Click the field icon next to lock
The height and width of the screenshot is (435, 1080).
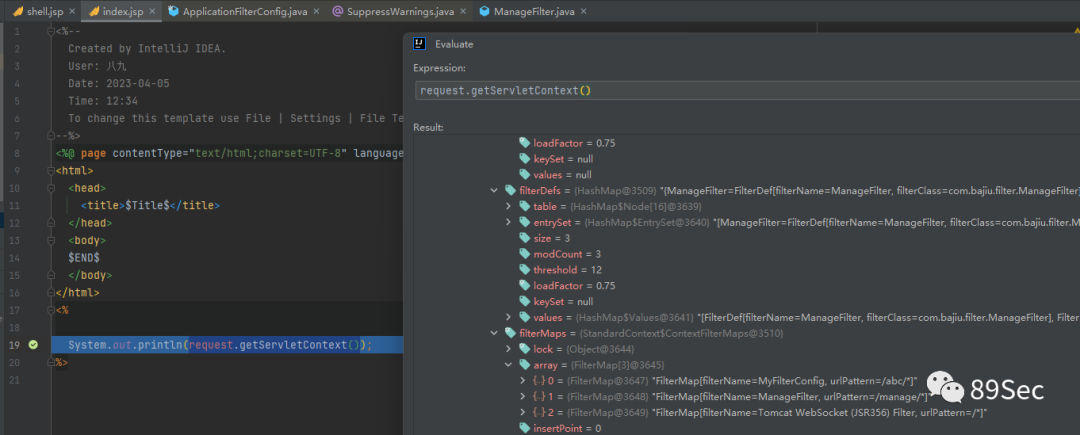[525, 349]
